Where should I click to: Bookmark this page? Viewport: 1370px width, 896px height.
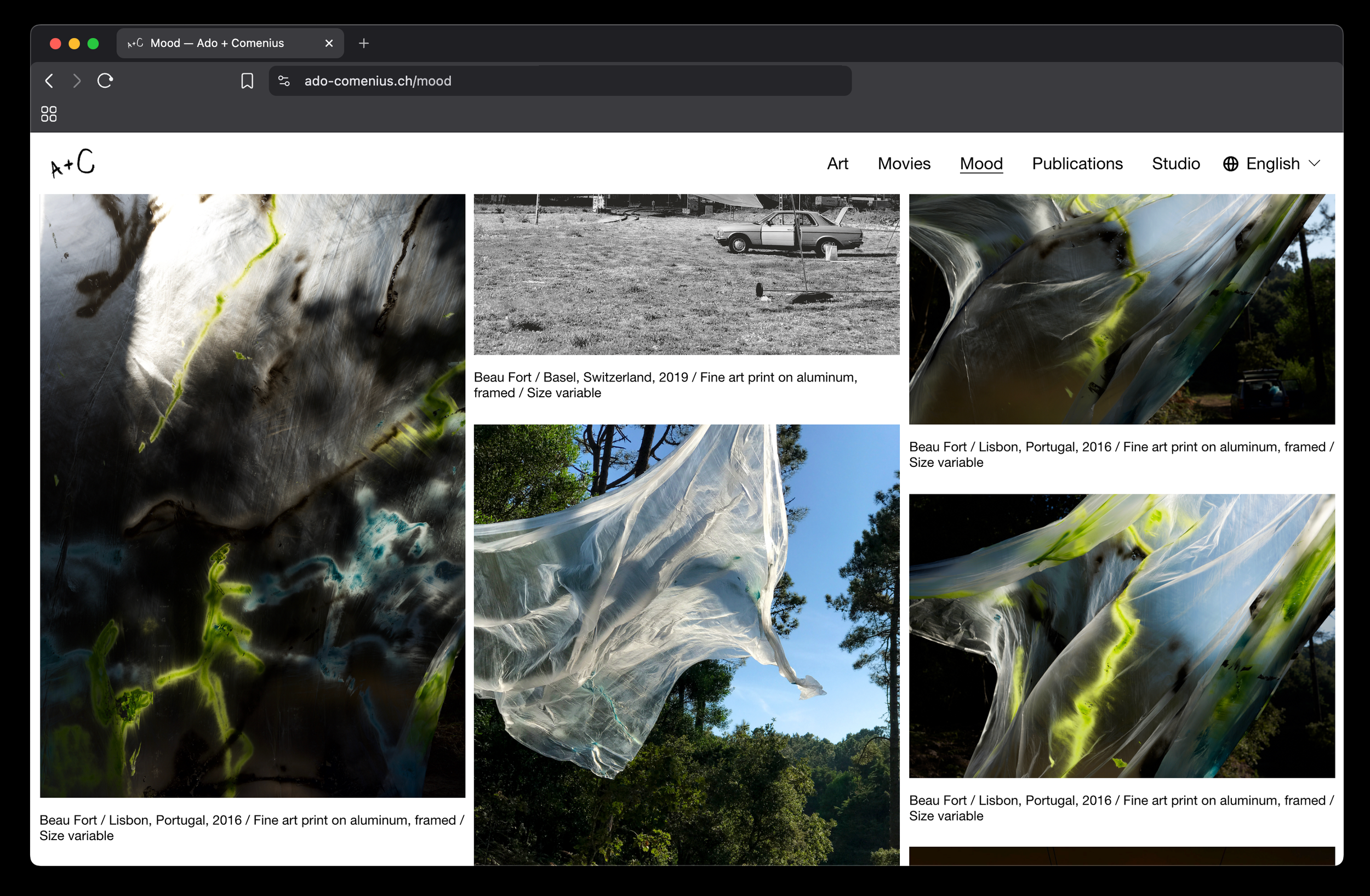pyautogui.click(x=247, y=81)
